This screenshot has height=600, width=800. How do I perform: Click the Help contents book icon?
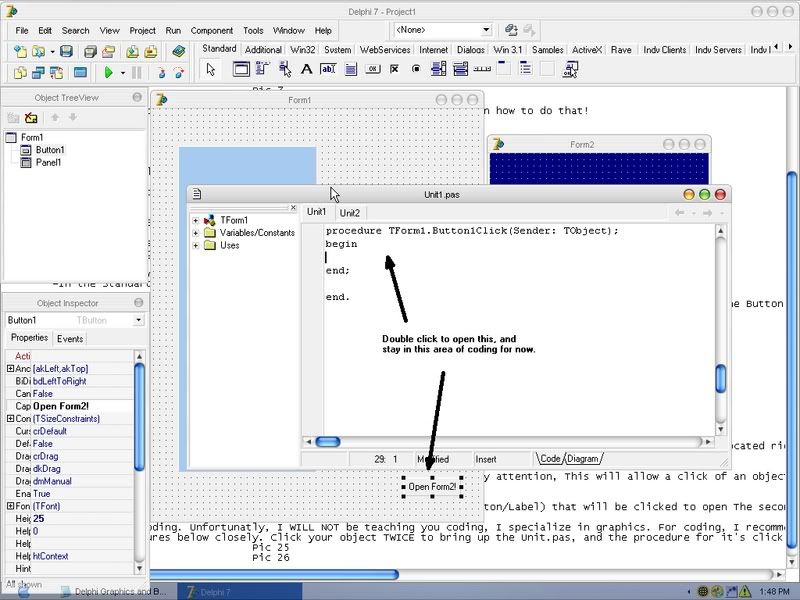pyautogui.click(x=179, y=51)
